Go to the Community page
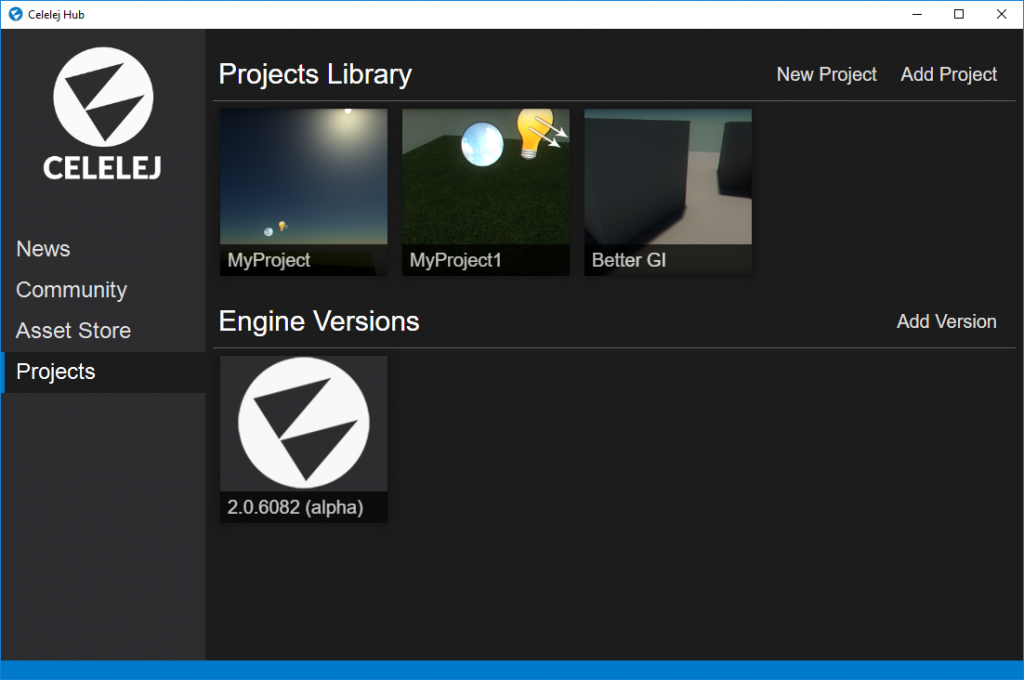Screen dimensions: 1024x680 71,290
